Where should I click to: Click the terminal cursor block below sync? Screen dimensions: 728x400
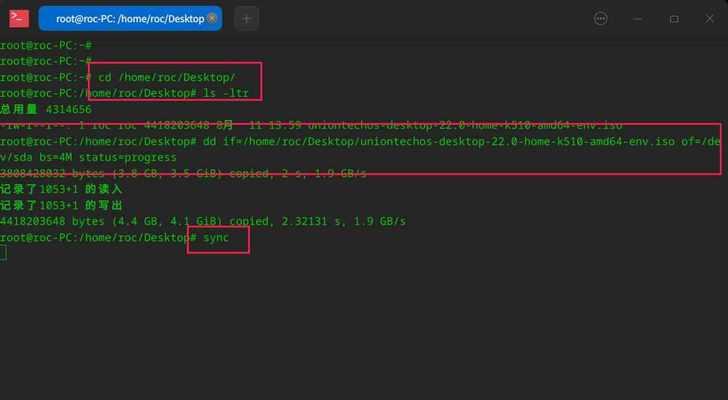point(3,253)
